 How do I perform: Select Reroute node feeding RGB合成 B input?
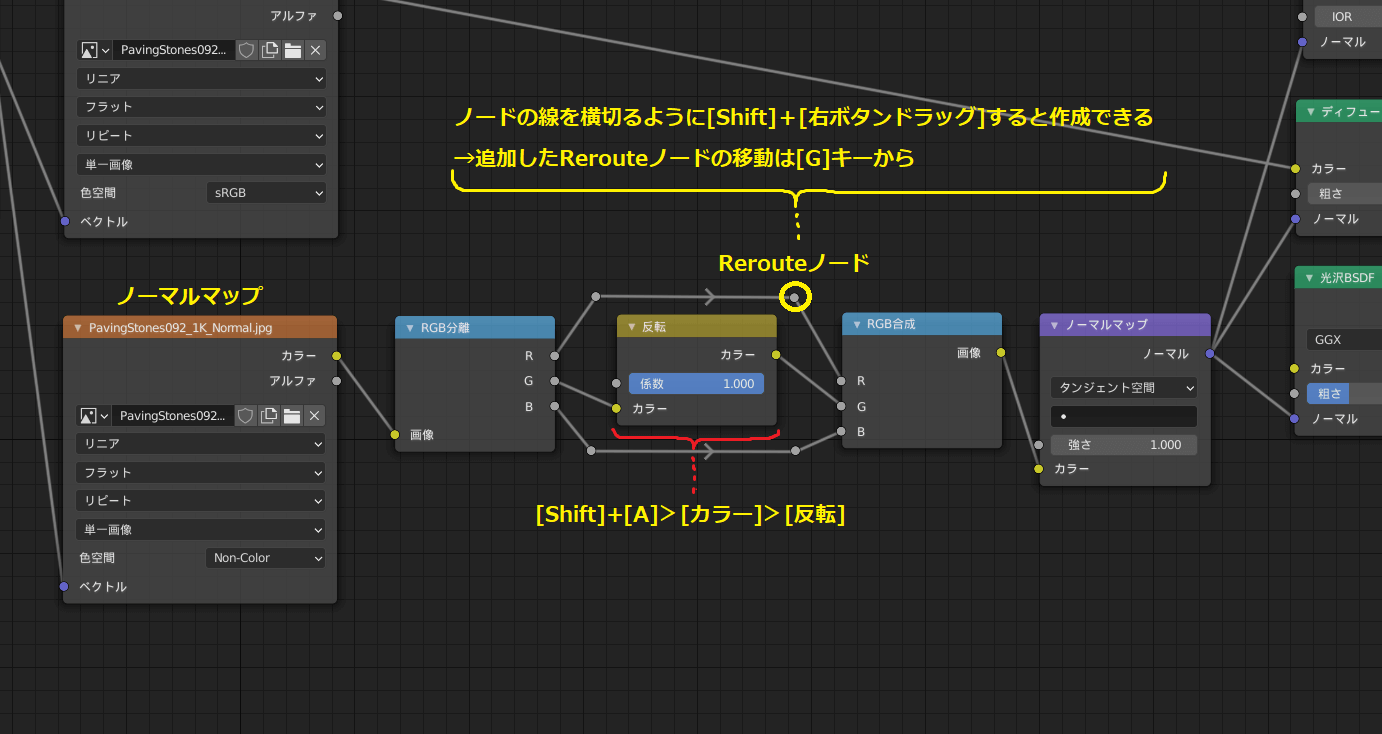(x=795, y=451)
